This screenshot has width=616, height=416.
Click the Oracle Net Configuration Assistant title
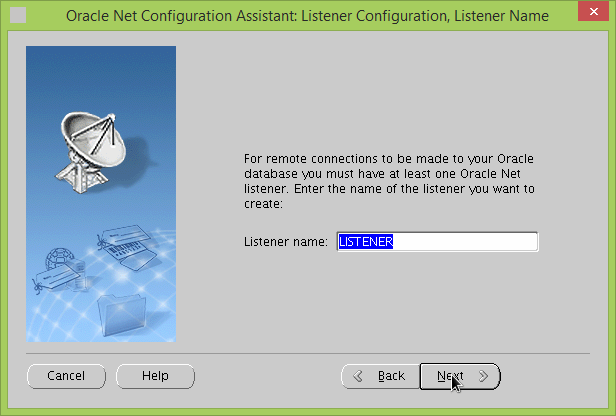[306, 16]
